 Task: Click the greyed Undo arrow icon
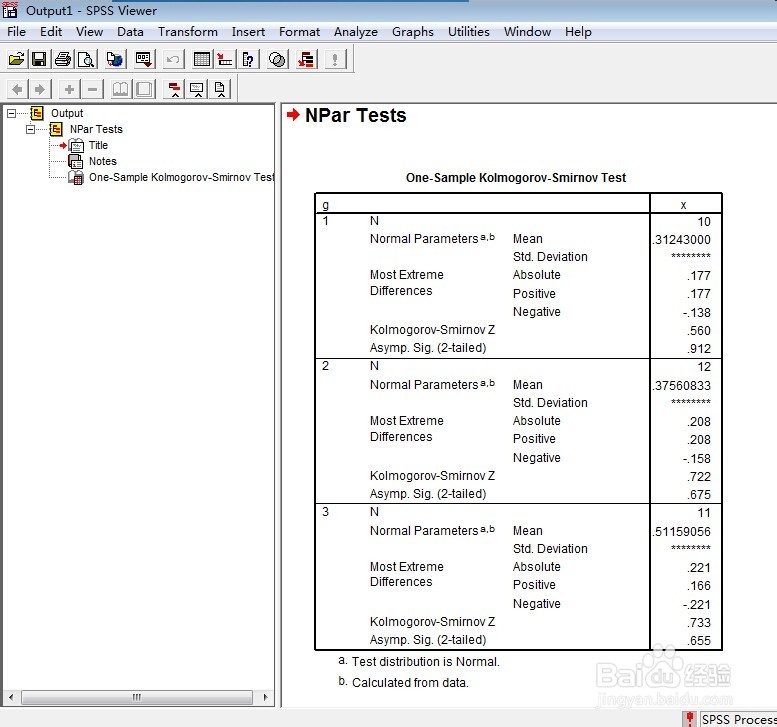[x=172, y=59]
